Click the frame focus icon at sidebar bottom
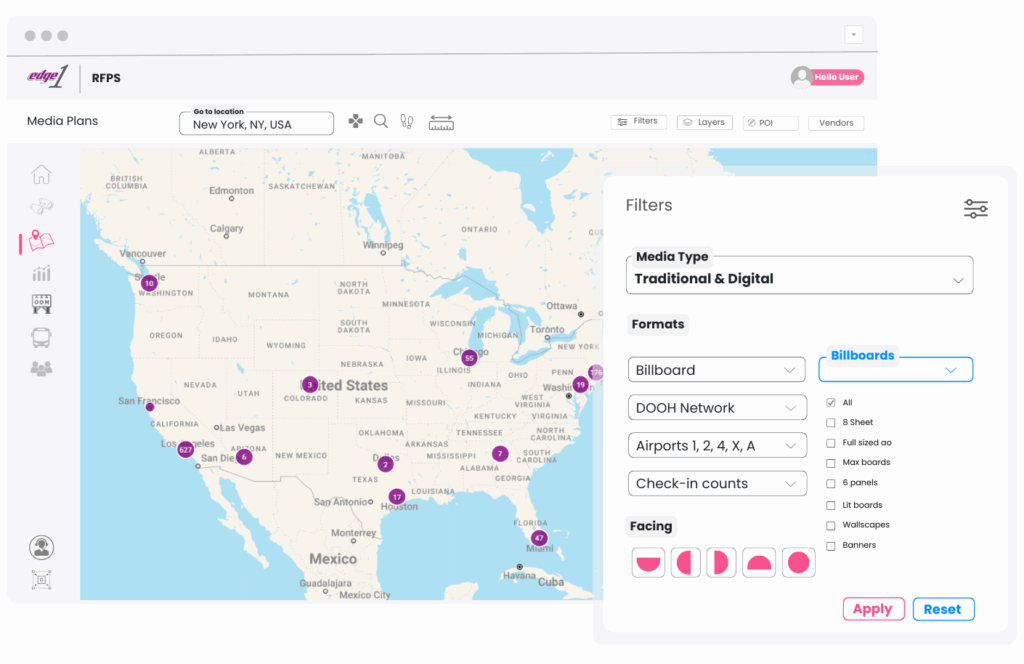This screenshot has height=664, width=1024. point(41,580)
